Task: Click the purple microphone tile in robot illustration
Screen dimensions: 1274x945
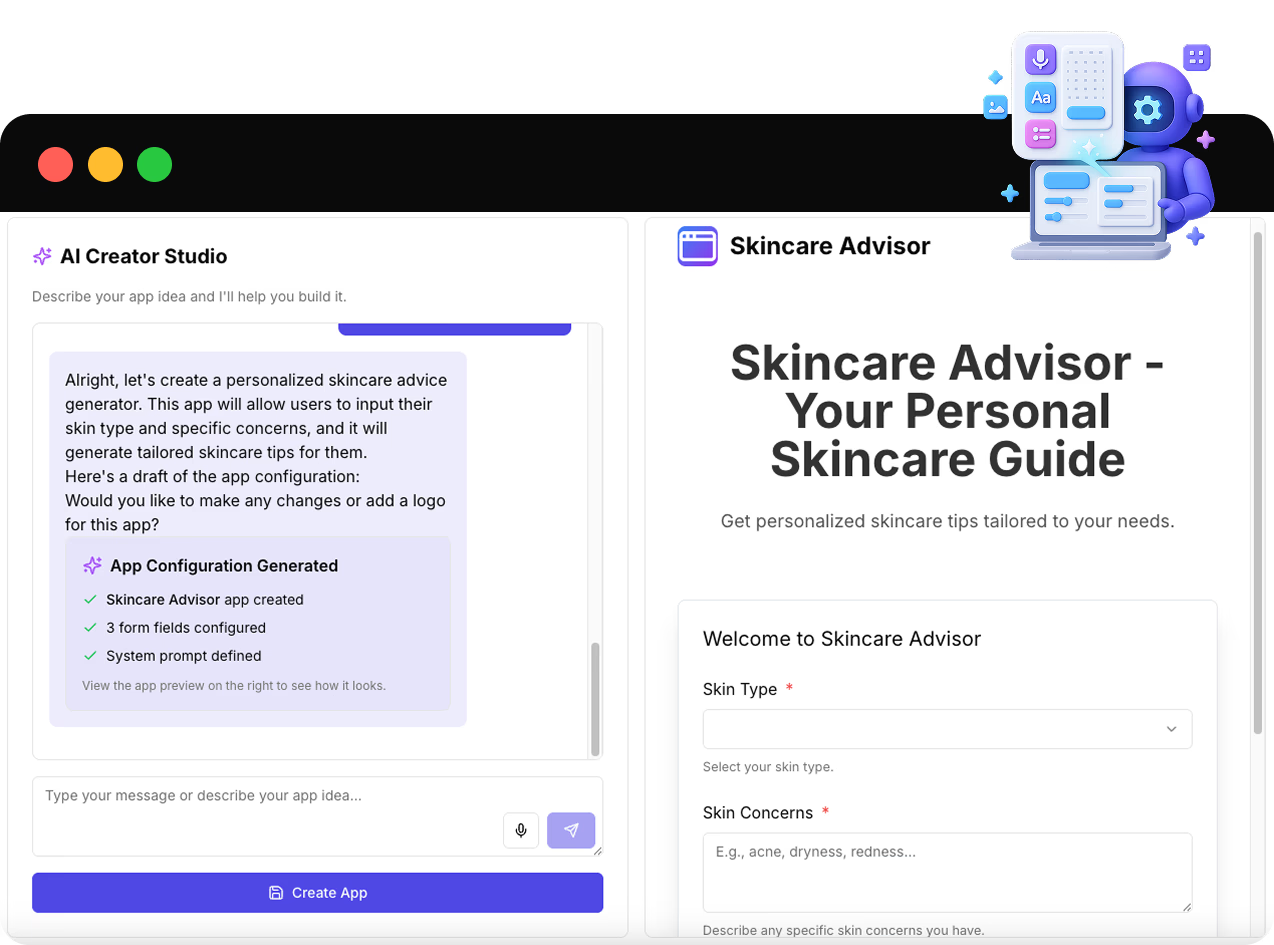Action: (x=1041, y=60)
